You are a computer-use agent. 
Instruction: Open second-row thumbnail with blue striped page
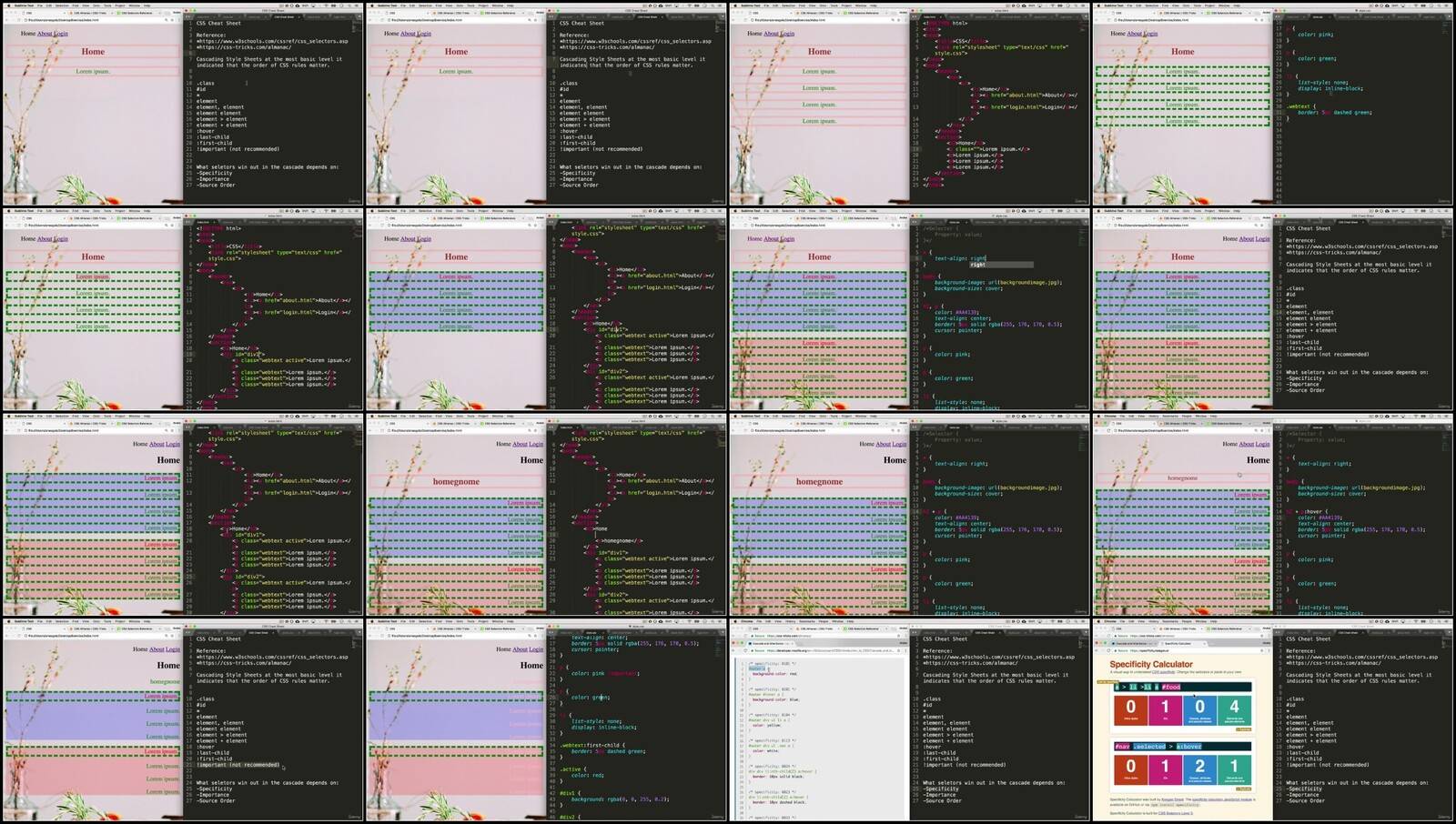[546, 309]
